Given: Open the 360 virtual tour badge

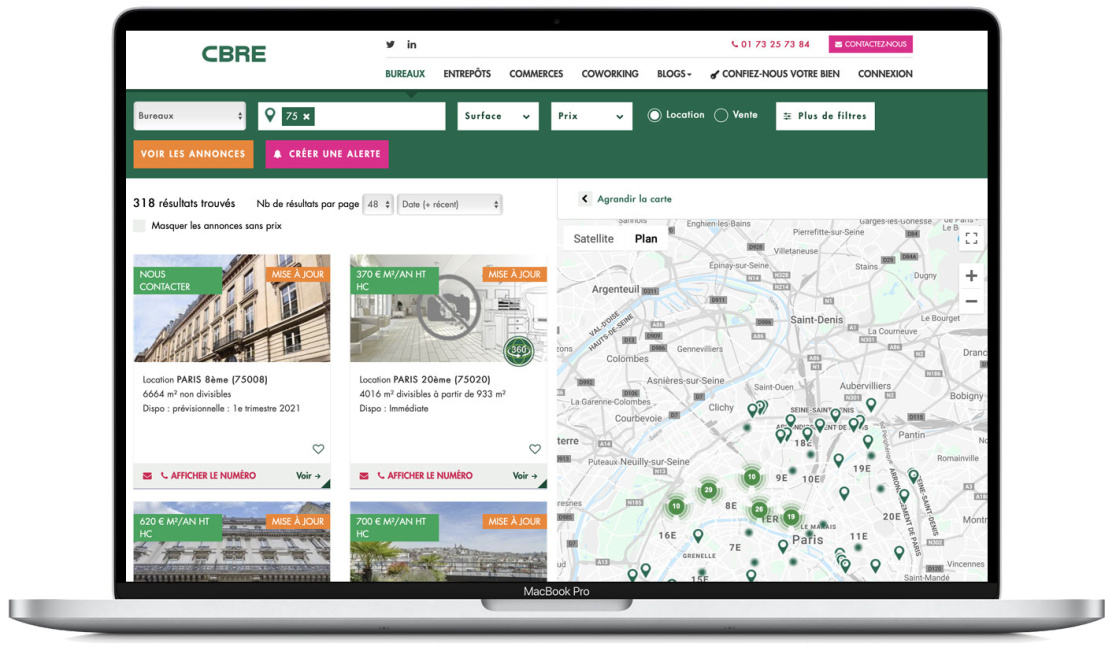Looking at the screenshot, I should click(519, 350).
